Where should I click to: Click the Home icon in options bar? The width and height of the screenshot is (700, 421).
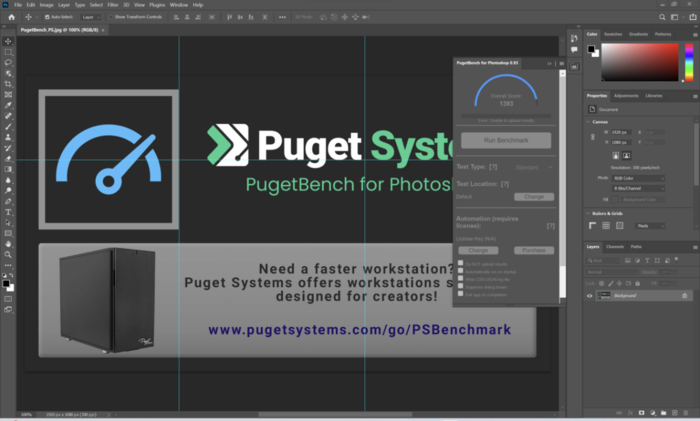coord(12,17)
